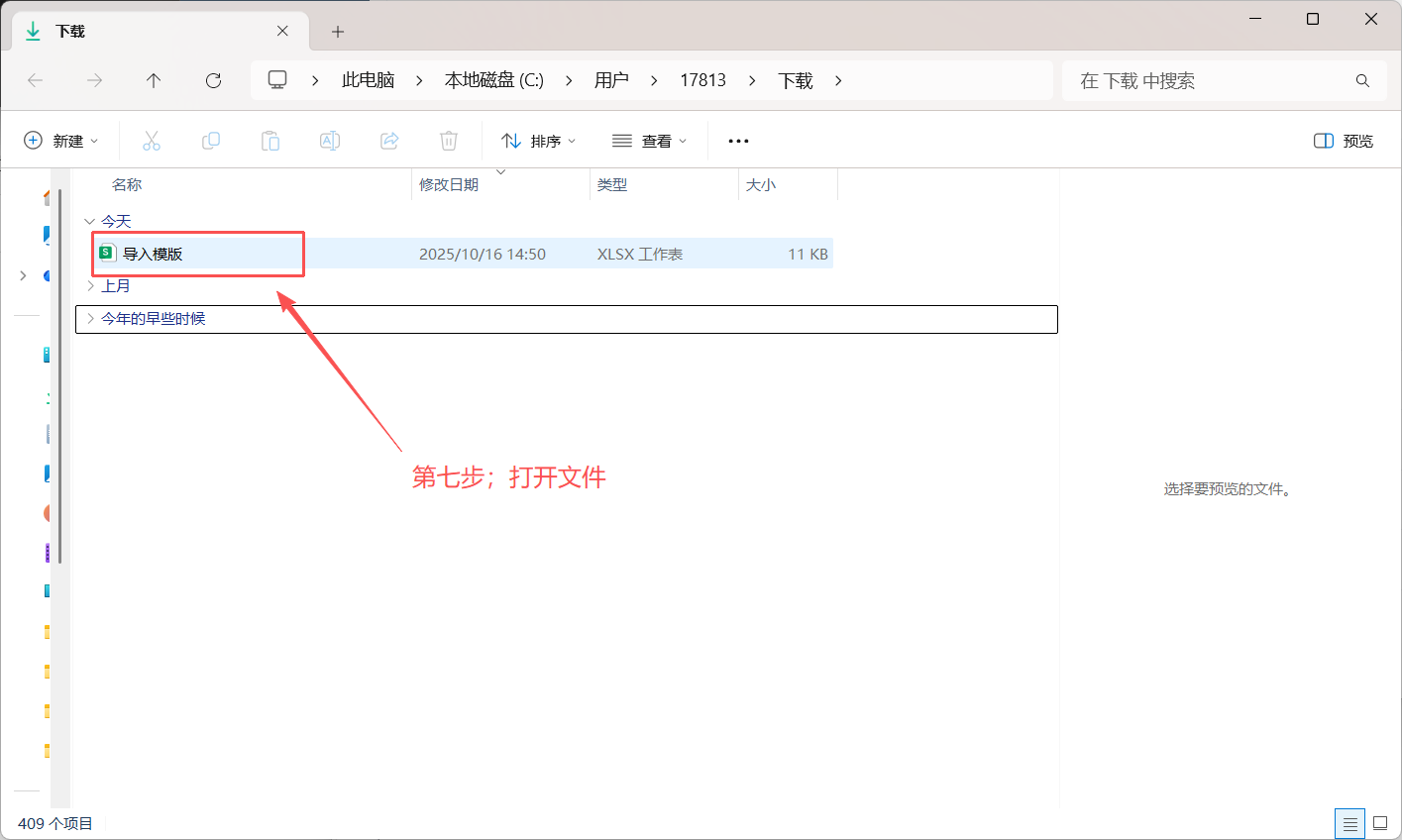Click the 新建 new button
Image resolution: width=1402 pixels, height=840 pixels.
[x=61, y=141]
